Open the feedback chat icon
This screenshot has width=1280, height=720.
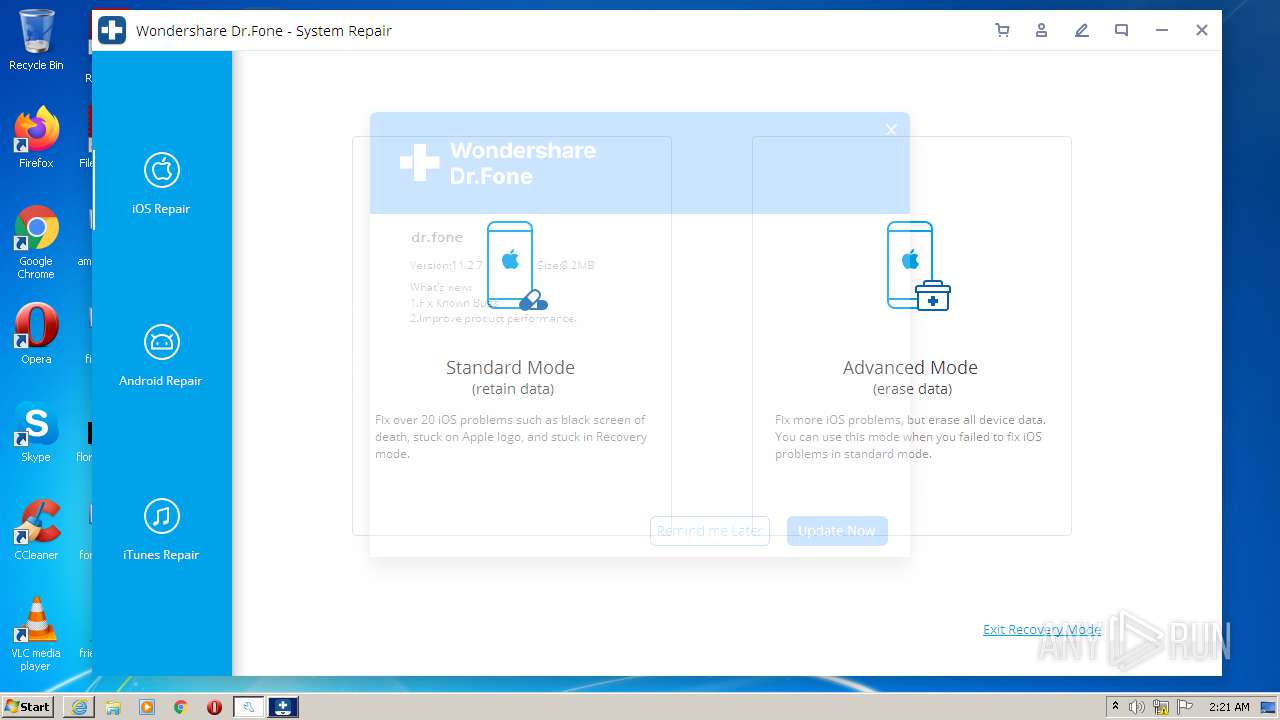1121,30
